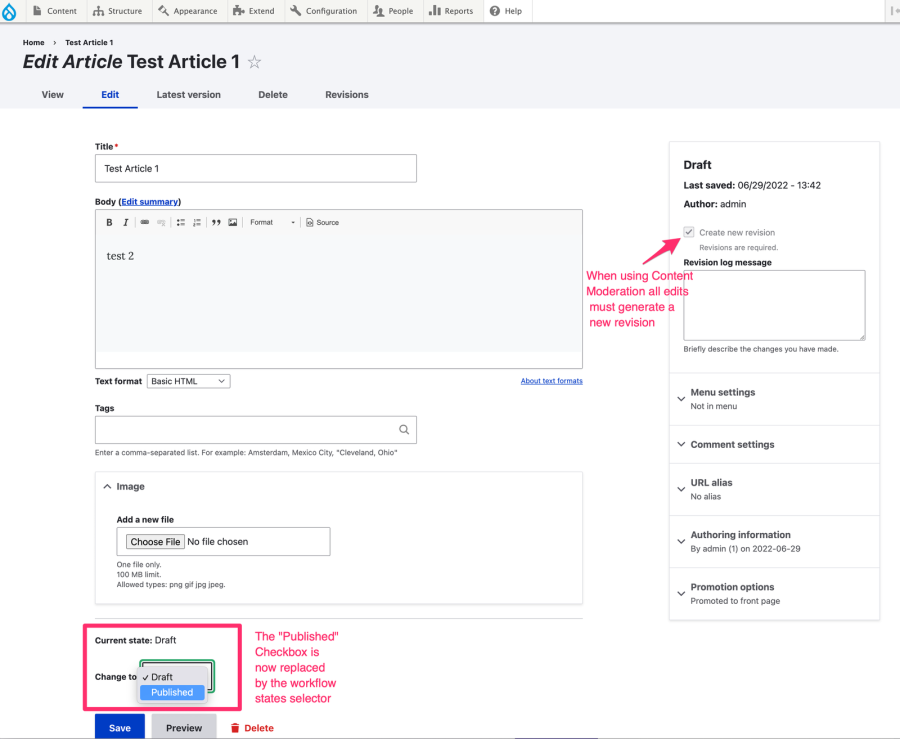Click the Save button

point(119,727)
